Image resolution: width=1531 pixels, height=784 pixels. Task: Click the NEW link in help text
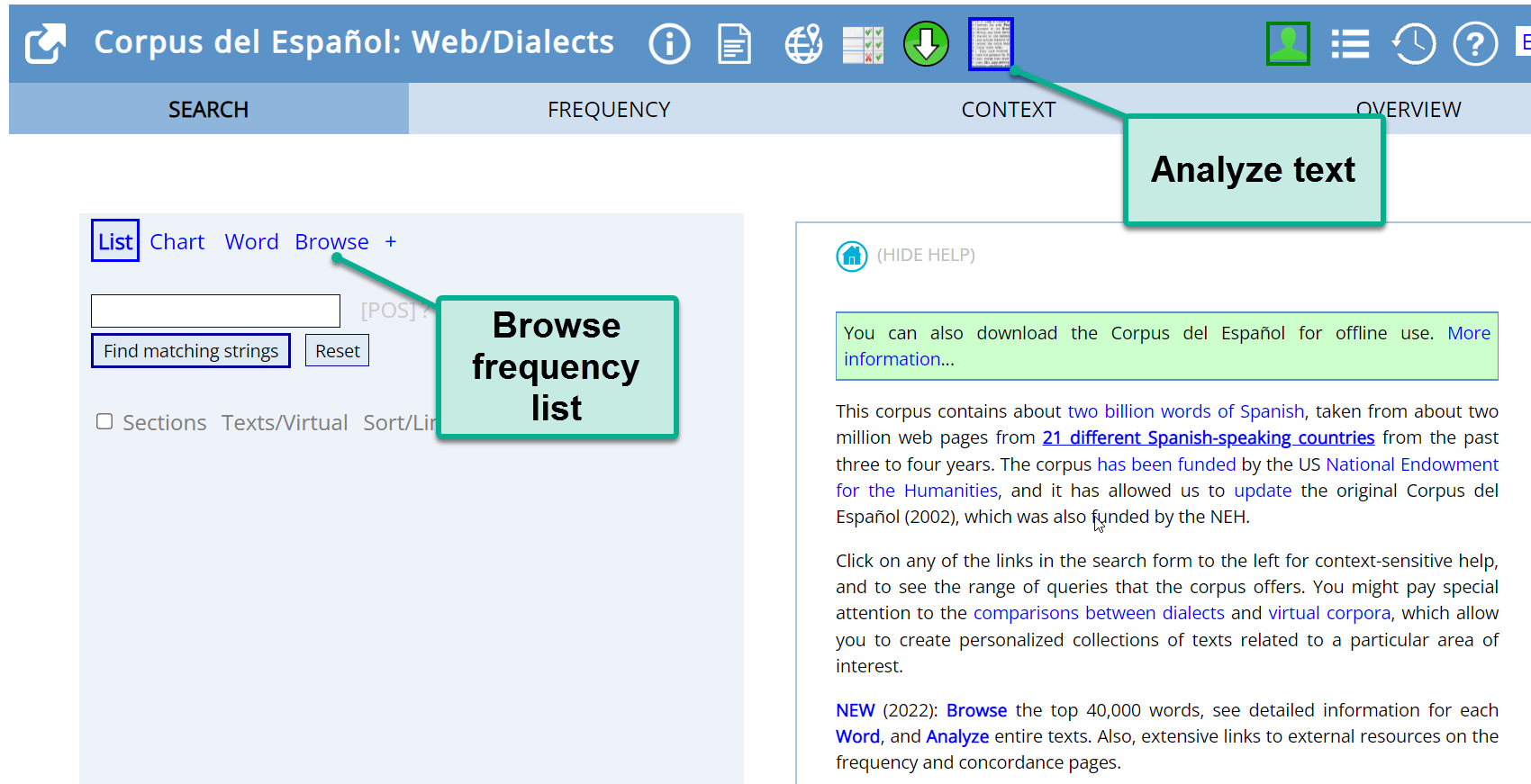[x=855, y=710]
